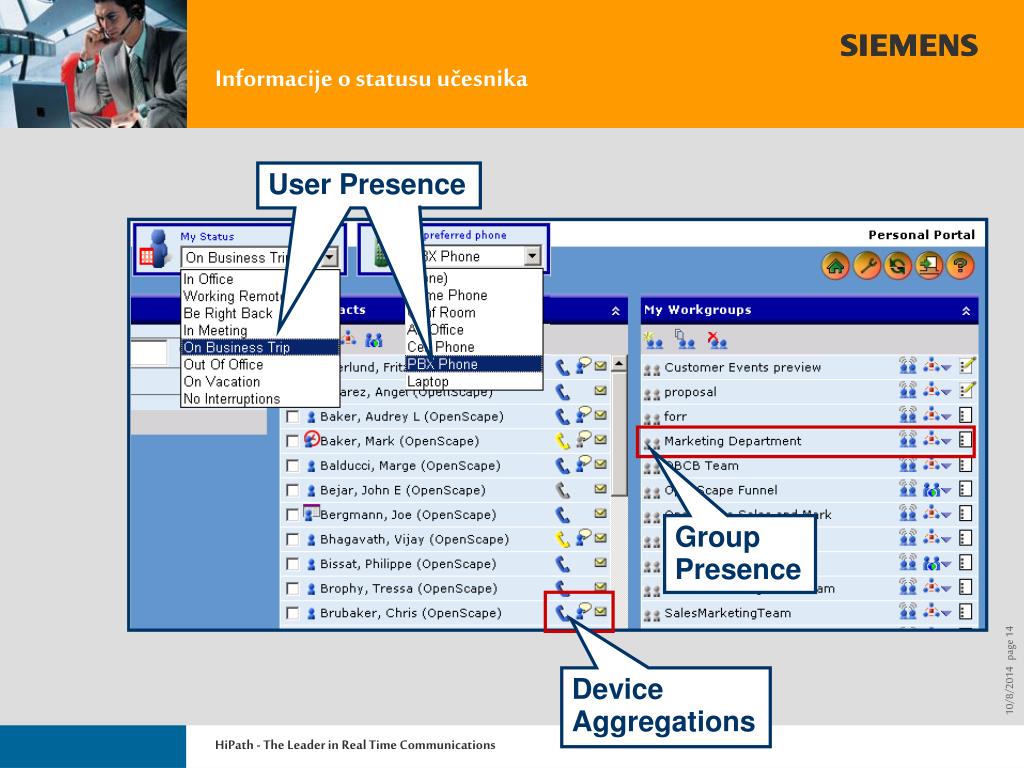Open contact Bhagavath, Vijay (OpenScape)
Screen dimensions: 1024x768
pyautogui.click(x=414, y=539)
